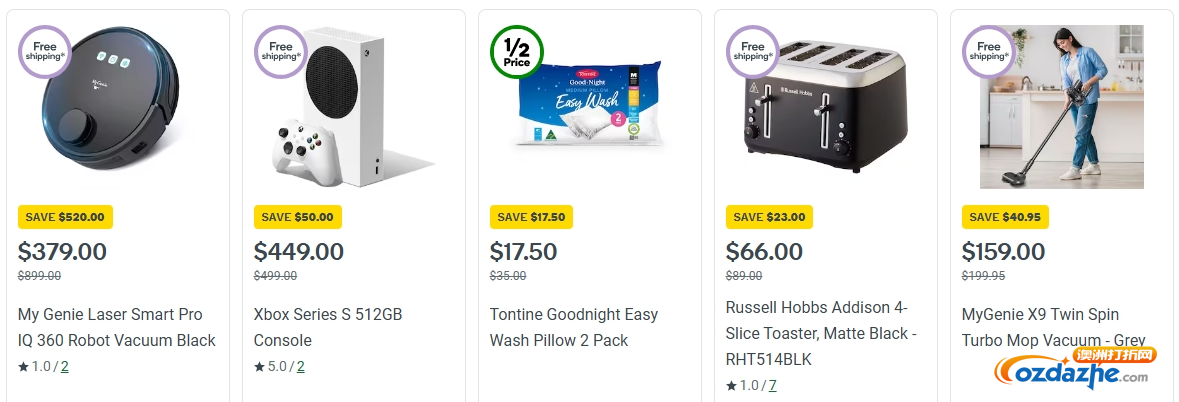Click the star rating icon under Russell Hobbs toaster
This screenshot has height=402, width=1179.
pos(731,385)
